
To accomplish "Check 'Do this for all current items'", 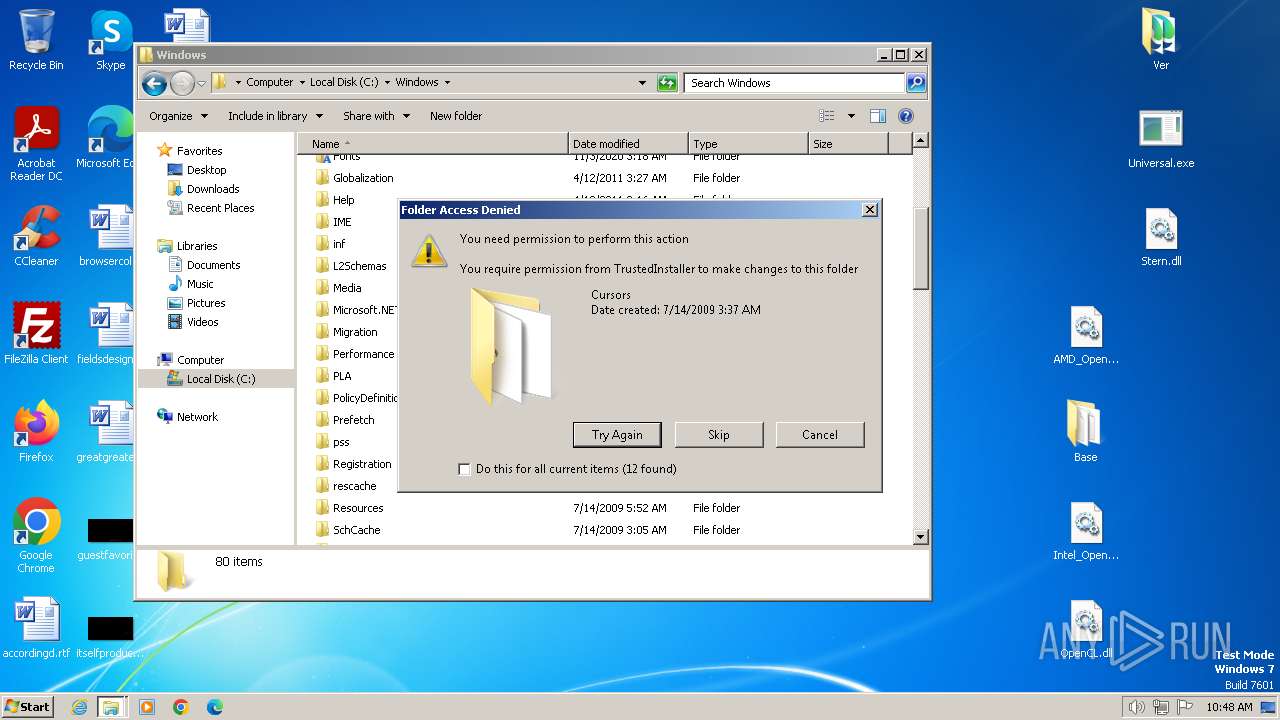I will (x=464, y=469).
